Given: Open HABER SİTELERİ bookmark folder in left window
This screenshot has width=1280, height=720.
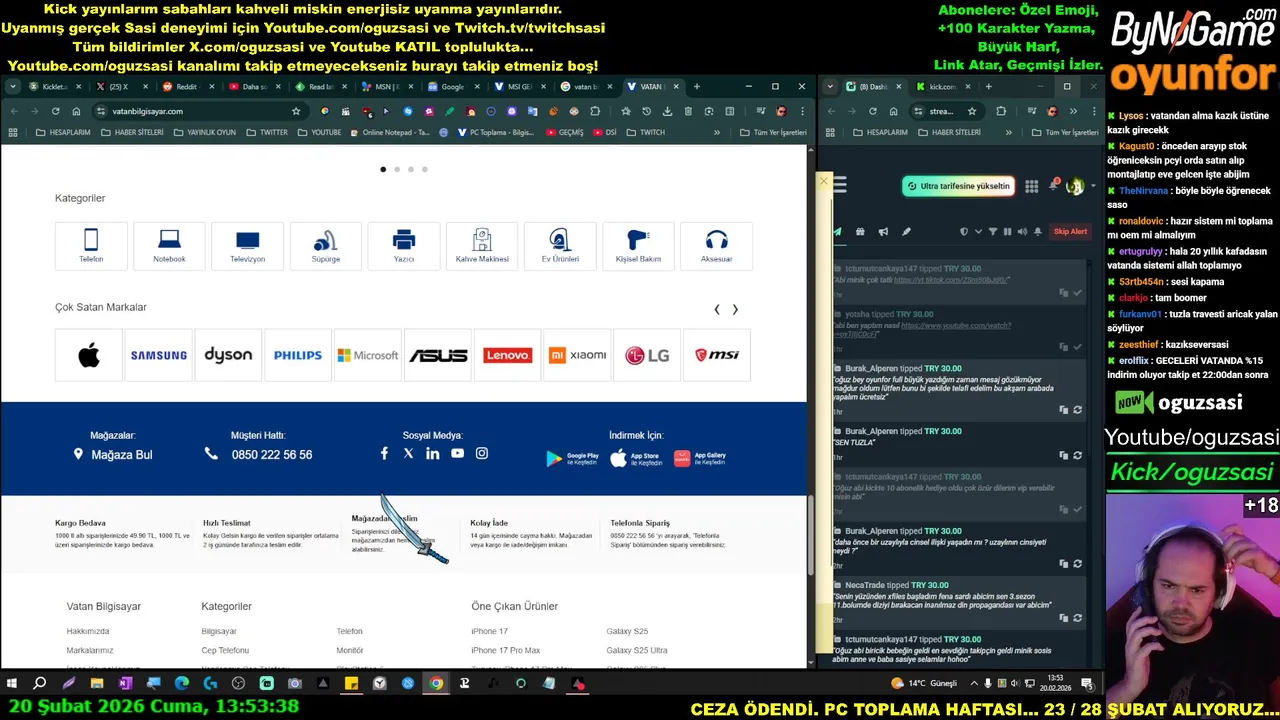Looking at the screenshot, I should (x=130, y=132).
